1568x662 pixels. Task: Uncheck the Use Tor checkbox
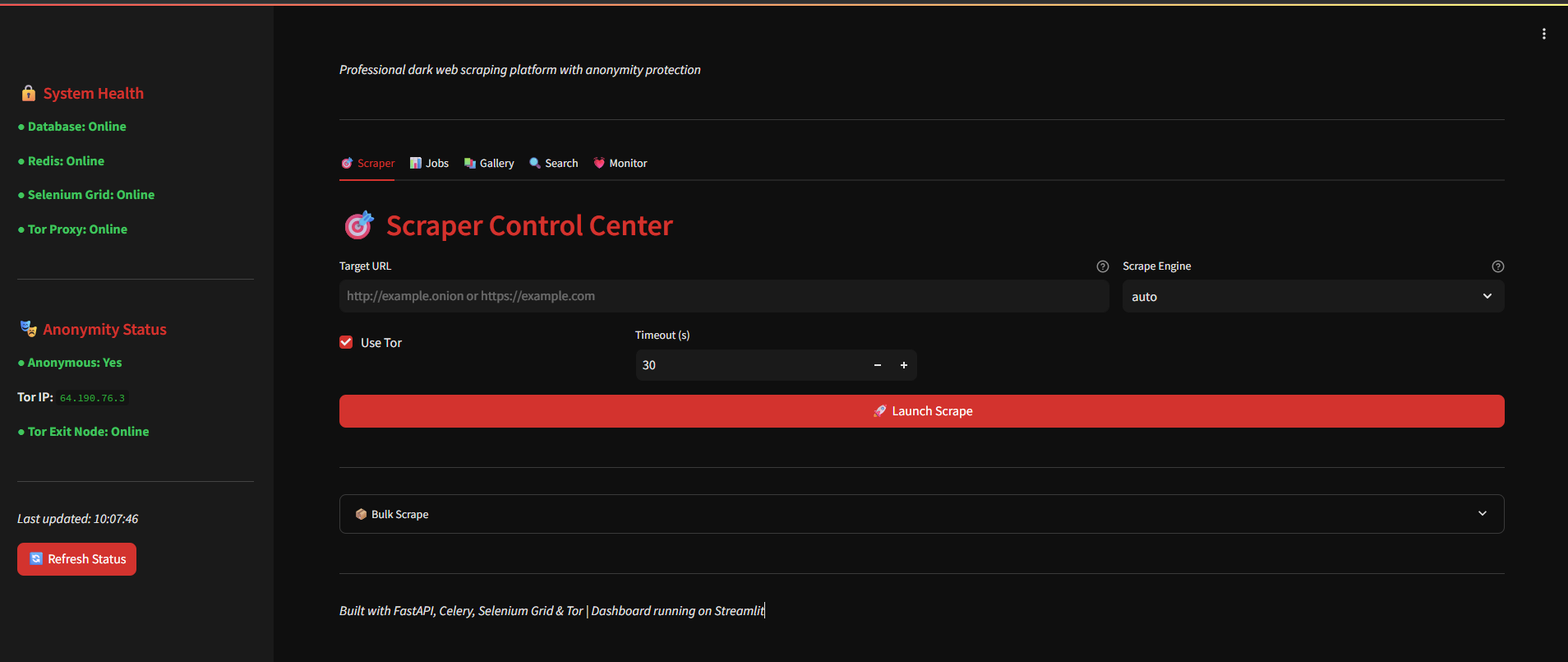(x=346, y=342)
